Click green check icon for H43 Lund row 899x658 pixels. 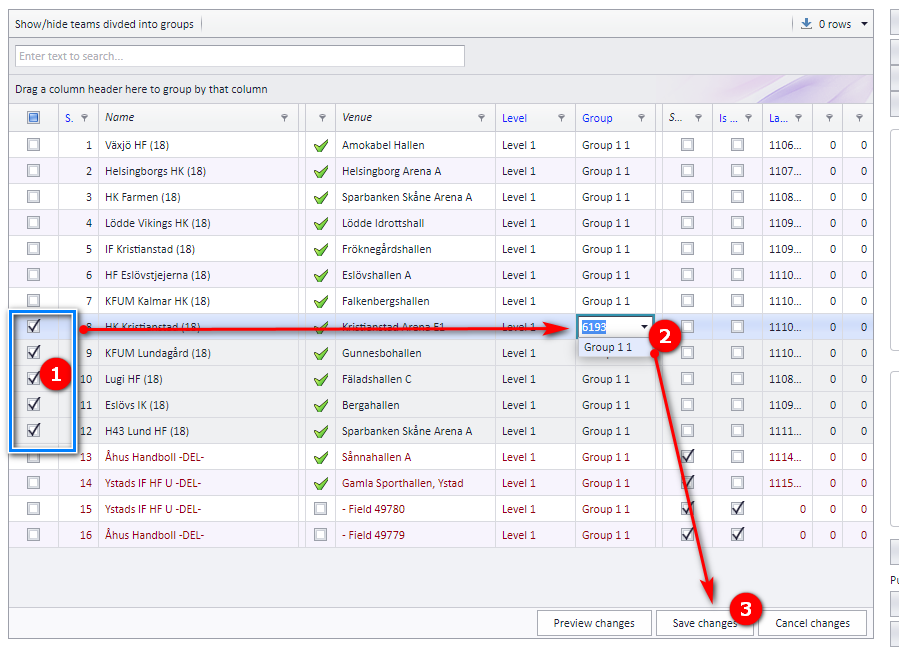tap(321, 432)
